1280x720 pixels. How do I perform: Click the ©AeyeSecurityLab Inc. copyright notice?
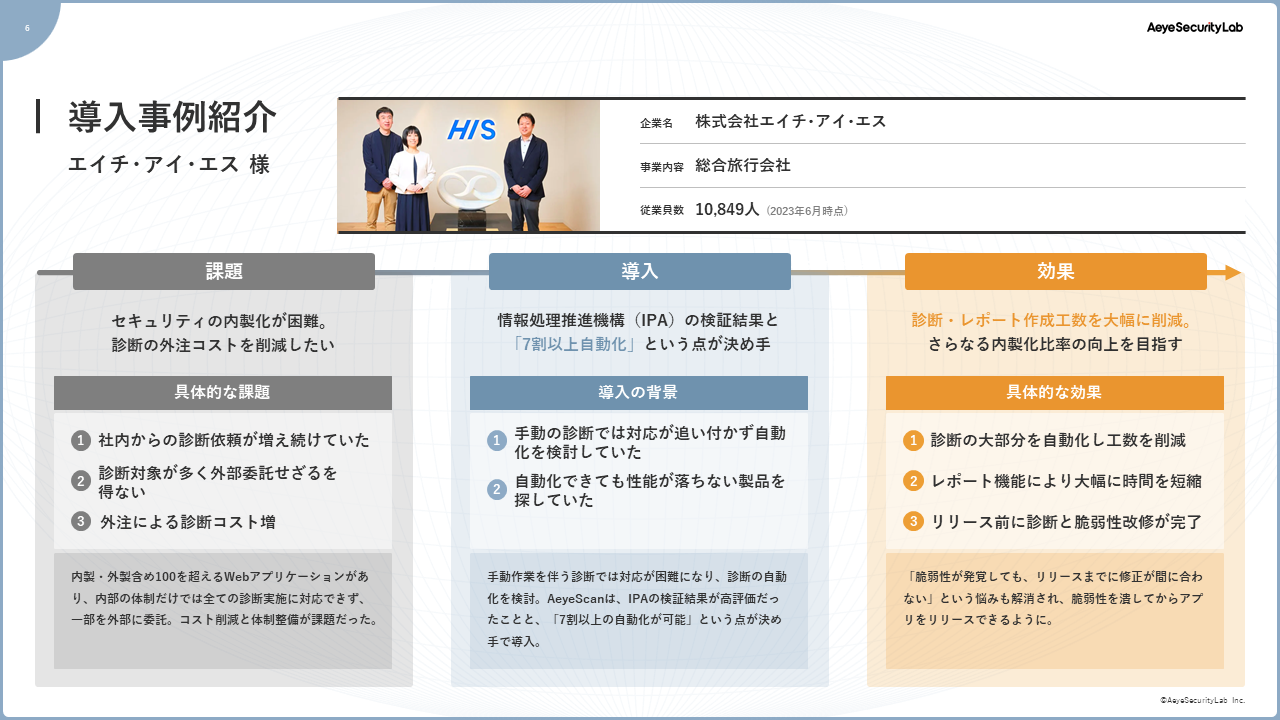click(1202, 701)
